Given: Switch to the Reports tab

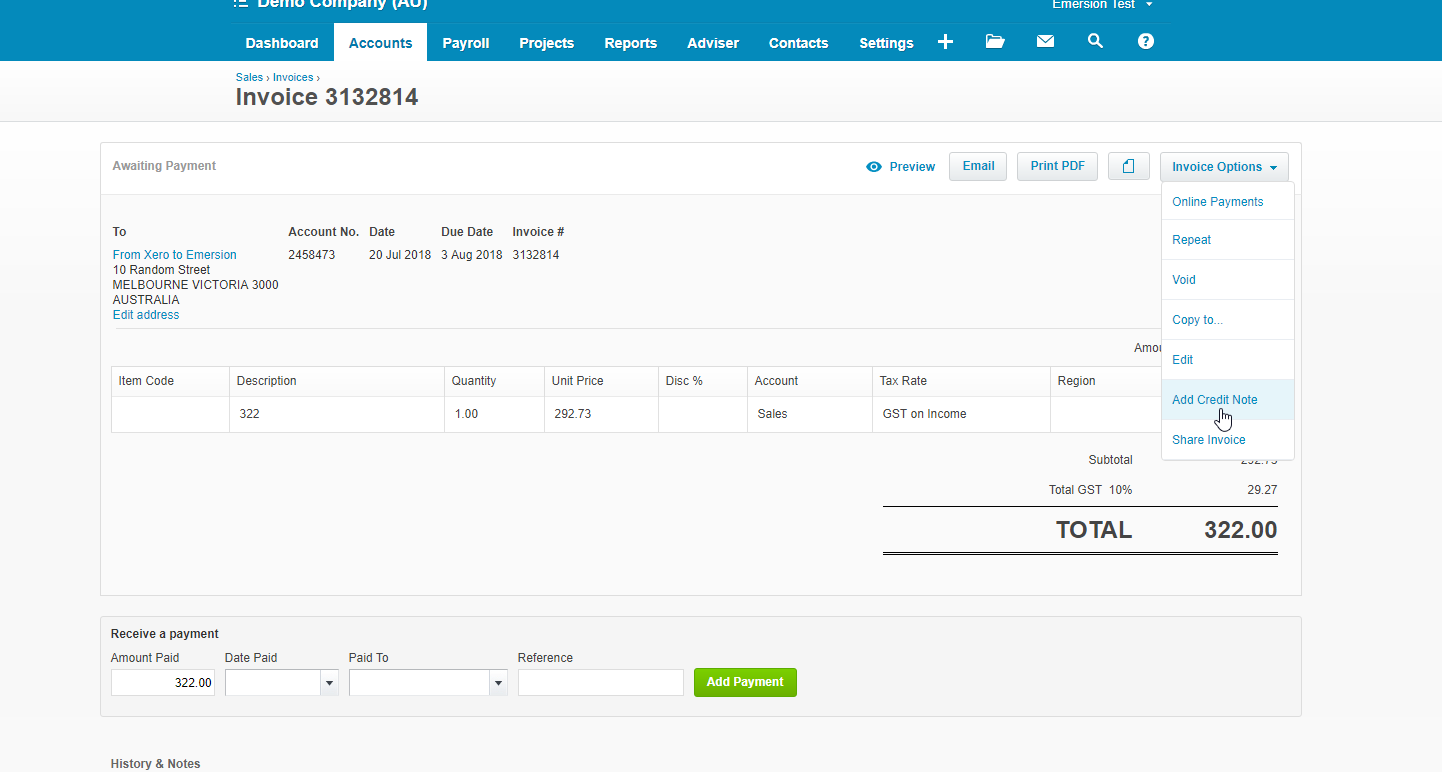Looking at the screenshot, I should 630,43.
